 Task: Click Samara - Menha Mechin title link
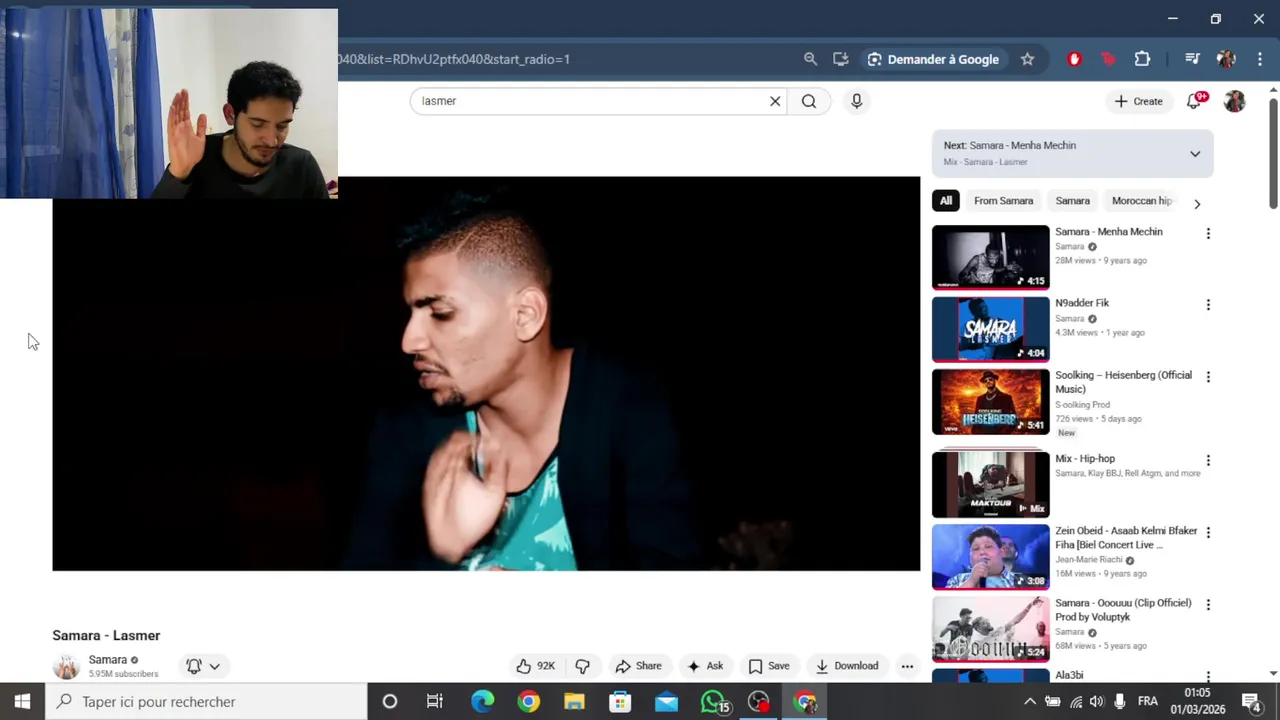pyautogui.click(x=1108, y=232)
